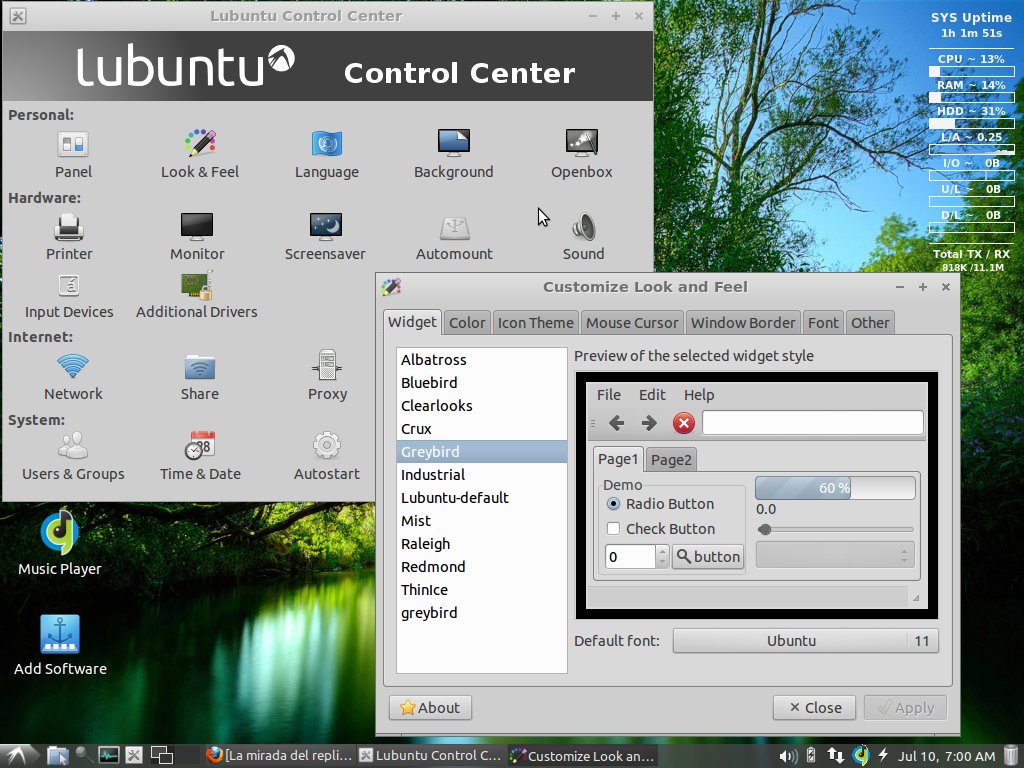The height and width of the screenshot is (768, 1024).
Task: Select the Radio Button in Demo
Action: click(x=613, y=504)
